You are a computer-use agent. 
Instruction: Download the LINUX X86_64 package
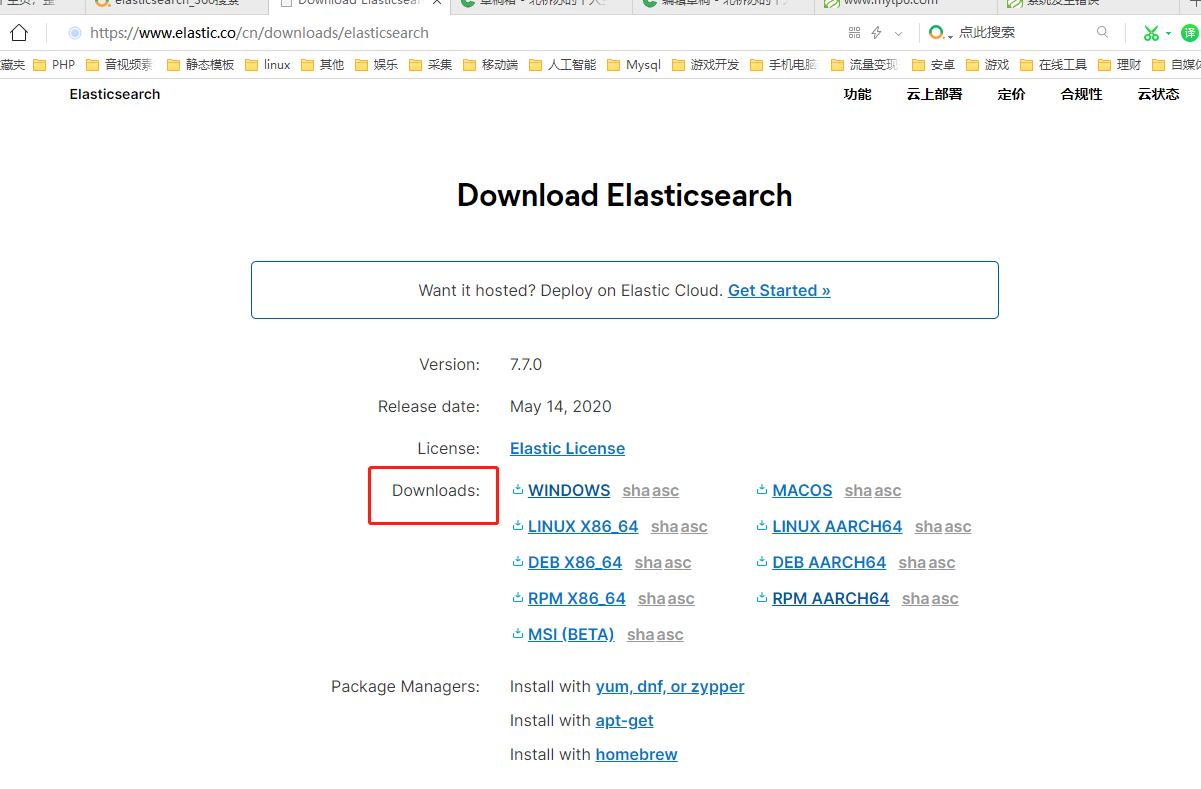[x=583, y=526]
